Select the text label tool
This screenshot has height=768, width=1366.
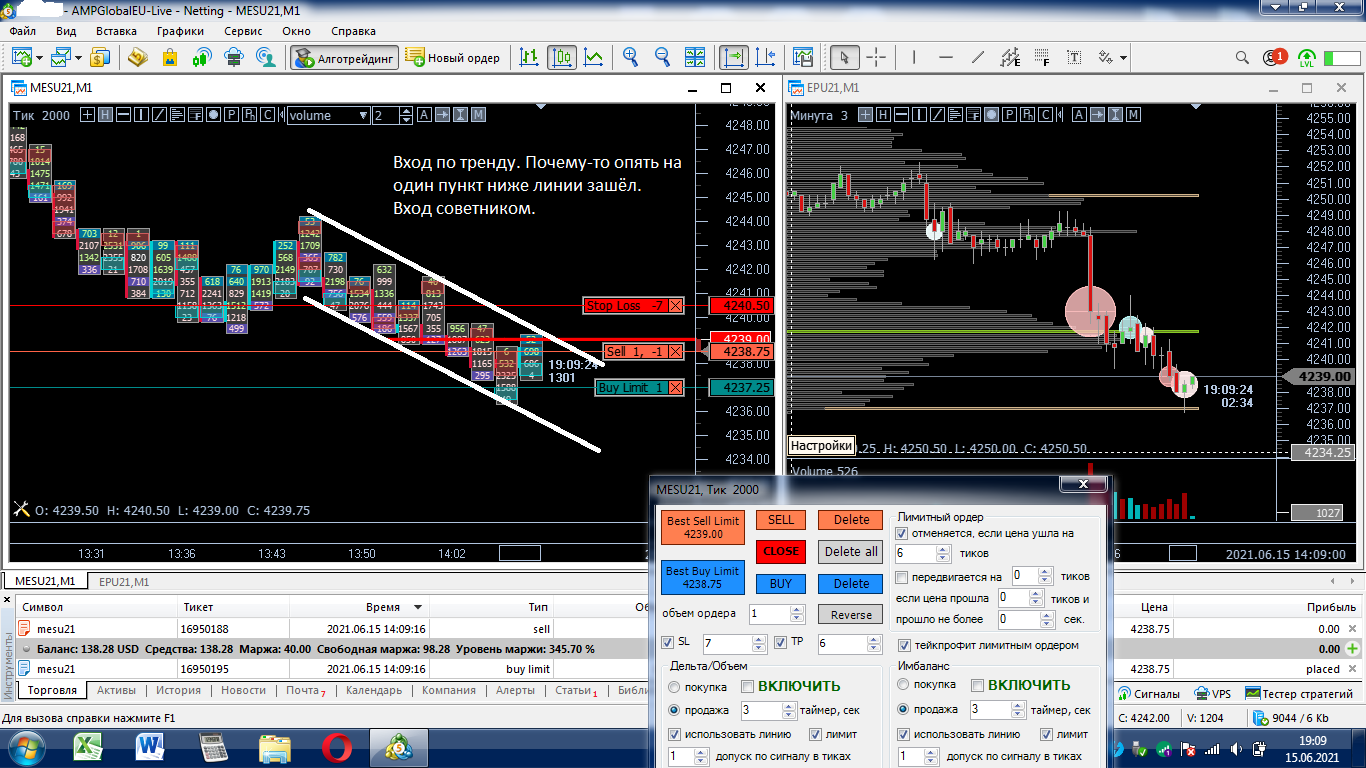pos(1074,57)
